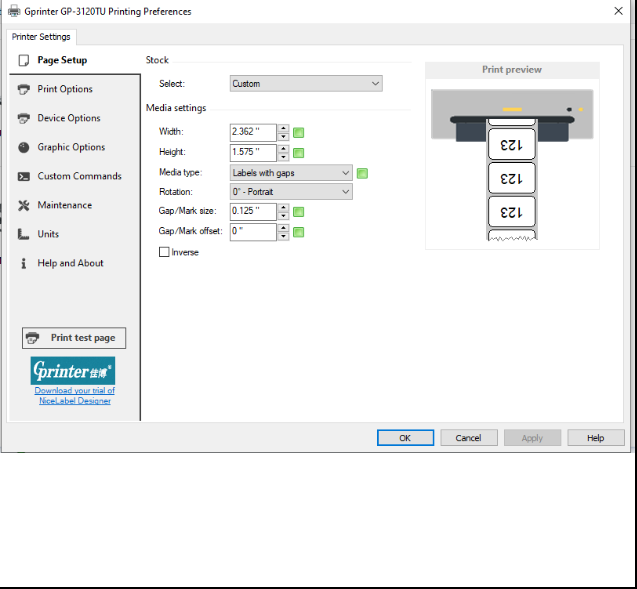Screen dimensions: 637x589
Task: Toggle green indicator next to Width
Action: [299, 132]
